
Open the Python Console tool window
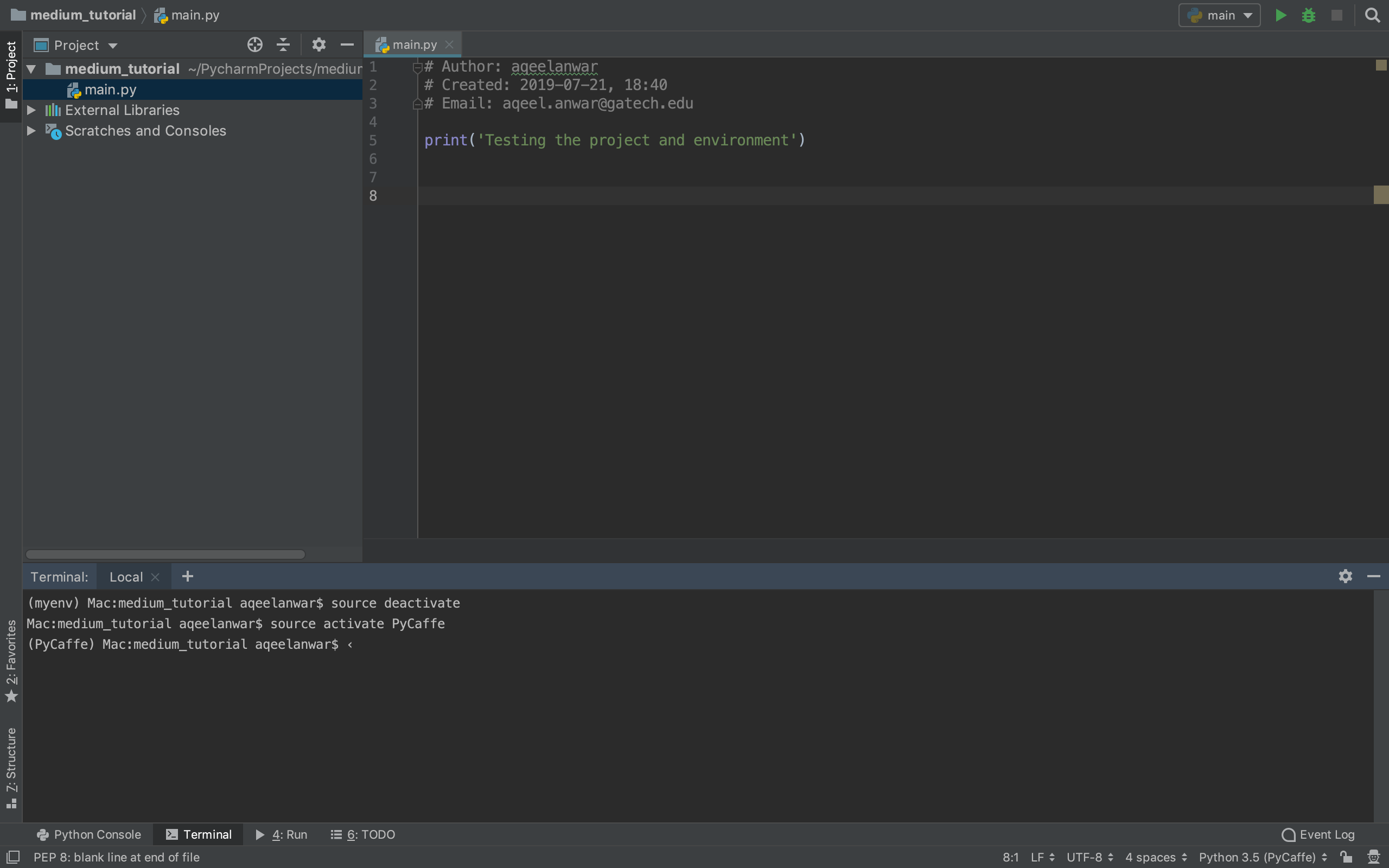pyautogui.click(x=89, y=834)
